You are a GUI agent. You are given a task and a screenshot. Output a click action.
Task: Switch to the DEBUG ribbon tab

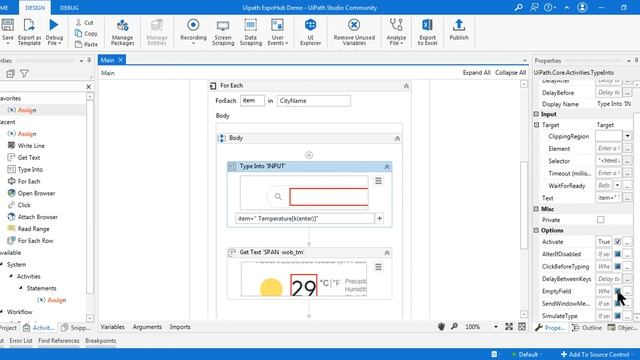[69, 8]
